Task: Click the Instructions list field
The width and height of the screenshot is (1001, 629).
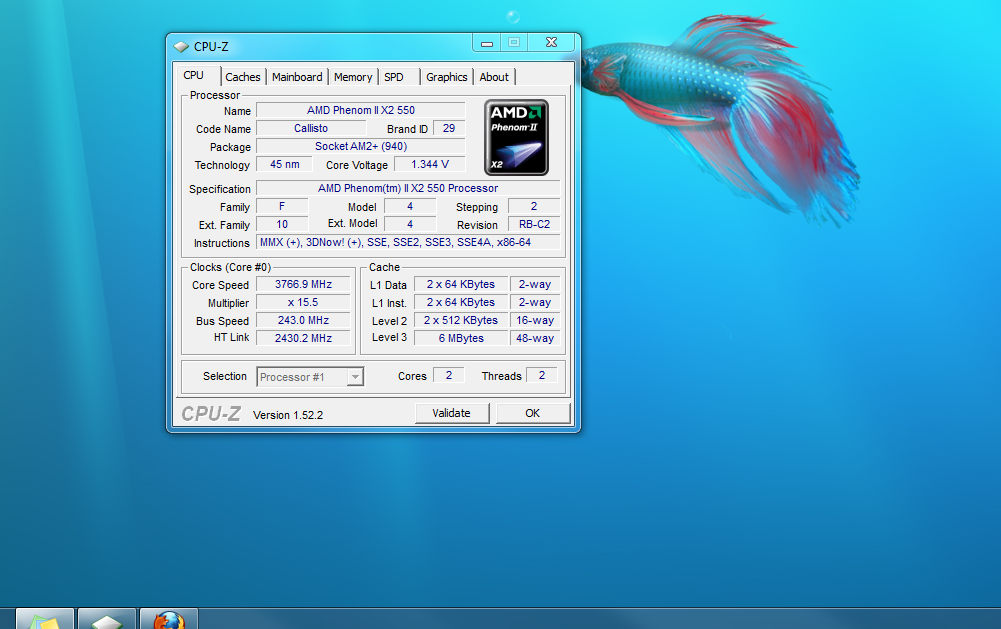Action: (x=408, y=243)
